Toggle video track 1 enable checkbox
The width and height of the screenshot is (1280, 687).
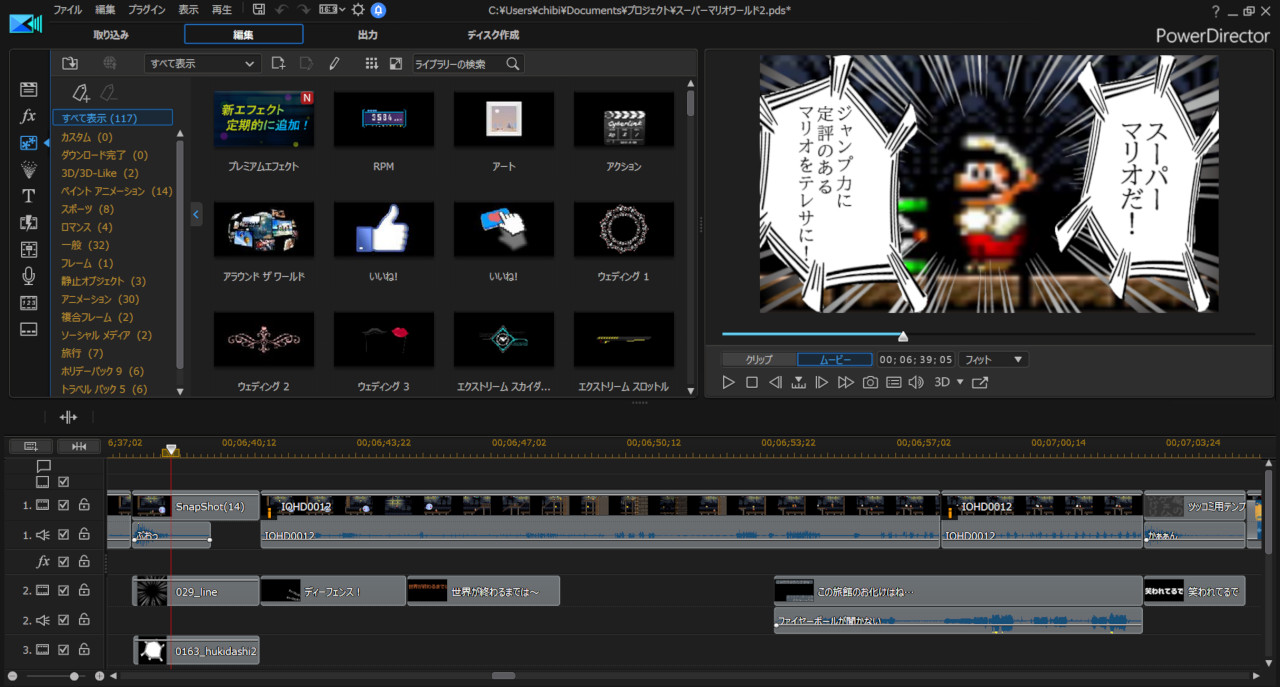coord(63,506)
